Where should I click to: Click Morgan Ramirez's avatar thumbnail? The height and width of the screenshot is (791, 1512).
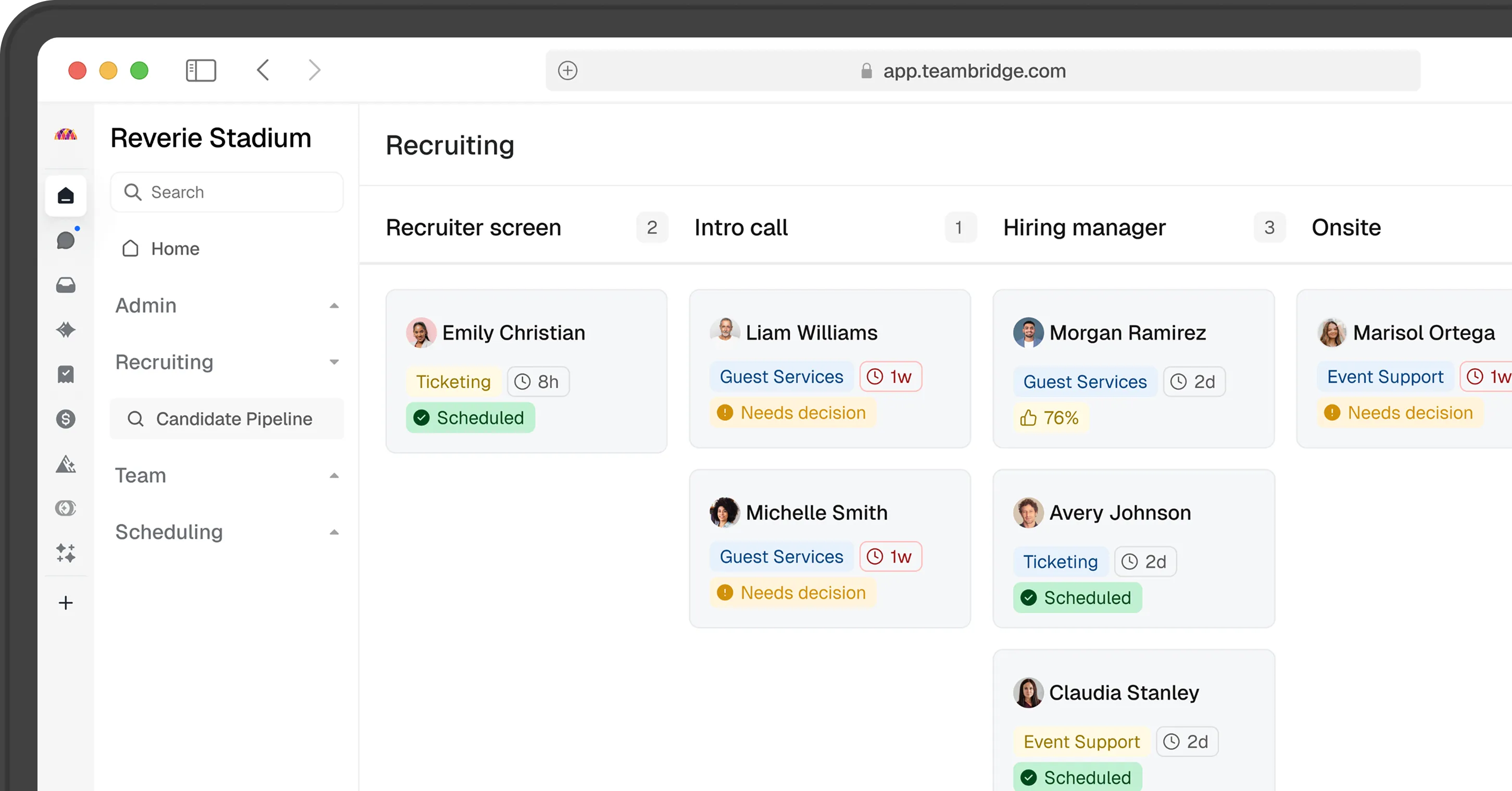(1028, 333)
